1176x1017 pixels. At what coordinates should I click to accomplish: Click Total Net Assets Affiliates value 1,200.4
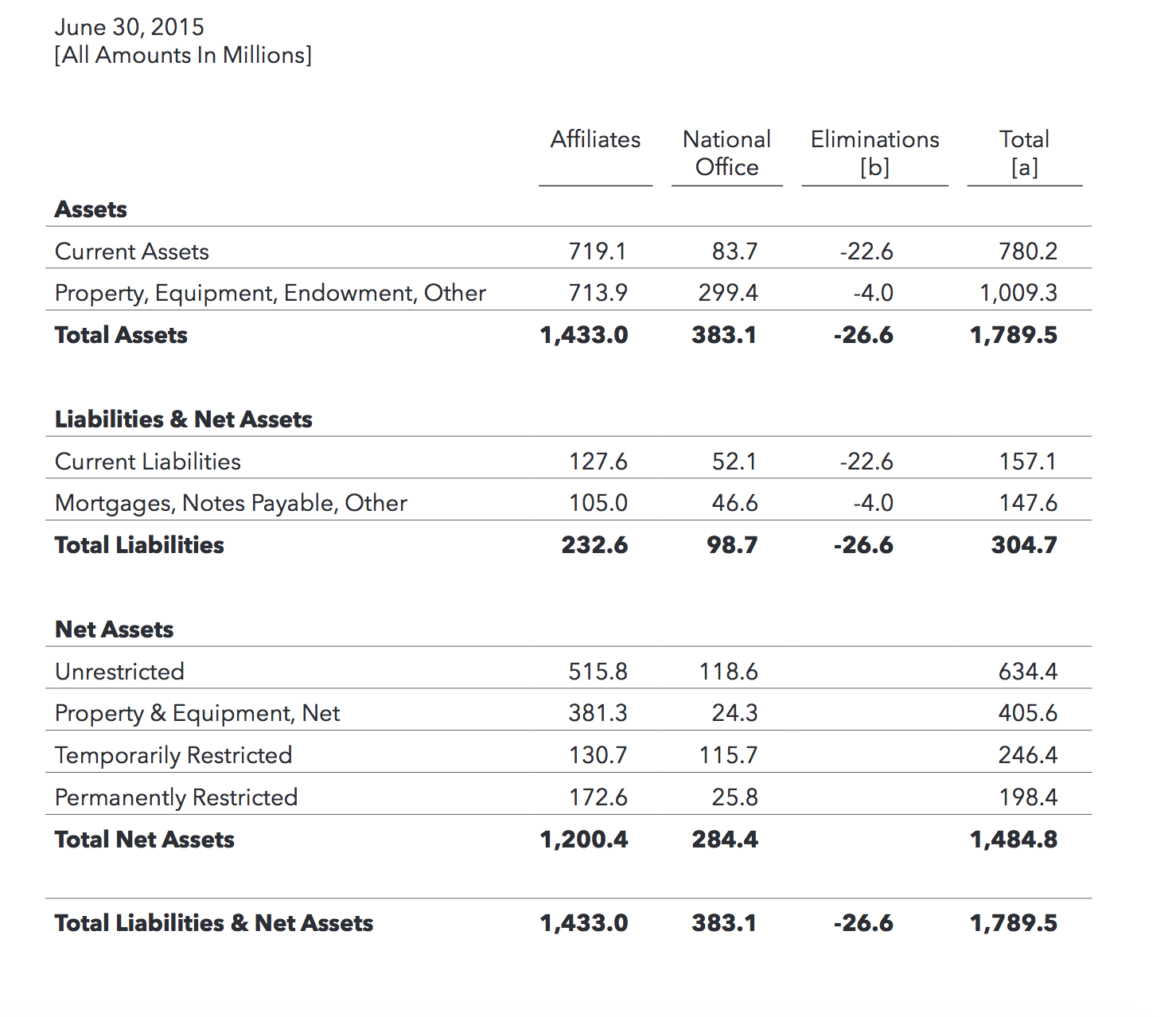(x=584, y=840)
